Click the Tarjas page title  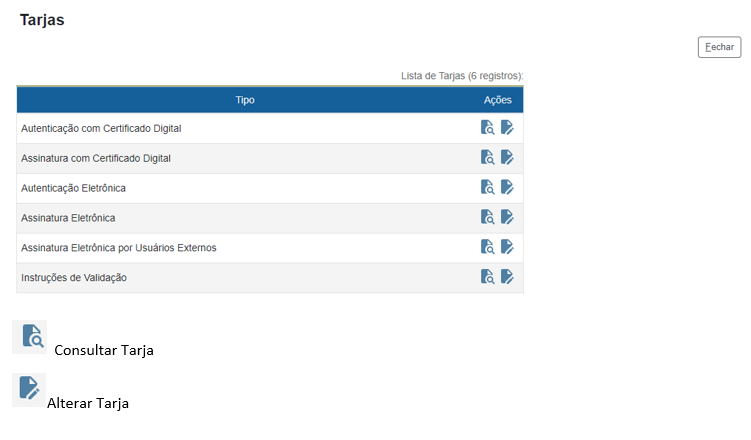(42, 20)
